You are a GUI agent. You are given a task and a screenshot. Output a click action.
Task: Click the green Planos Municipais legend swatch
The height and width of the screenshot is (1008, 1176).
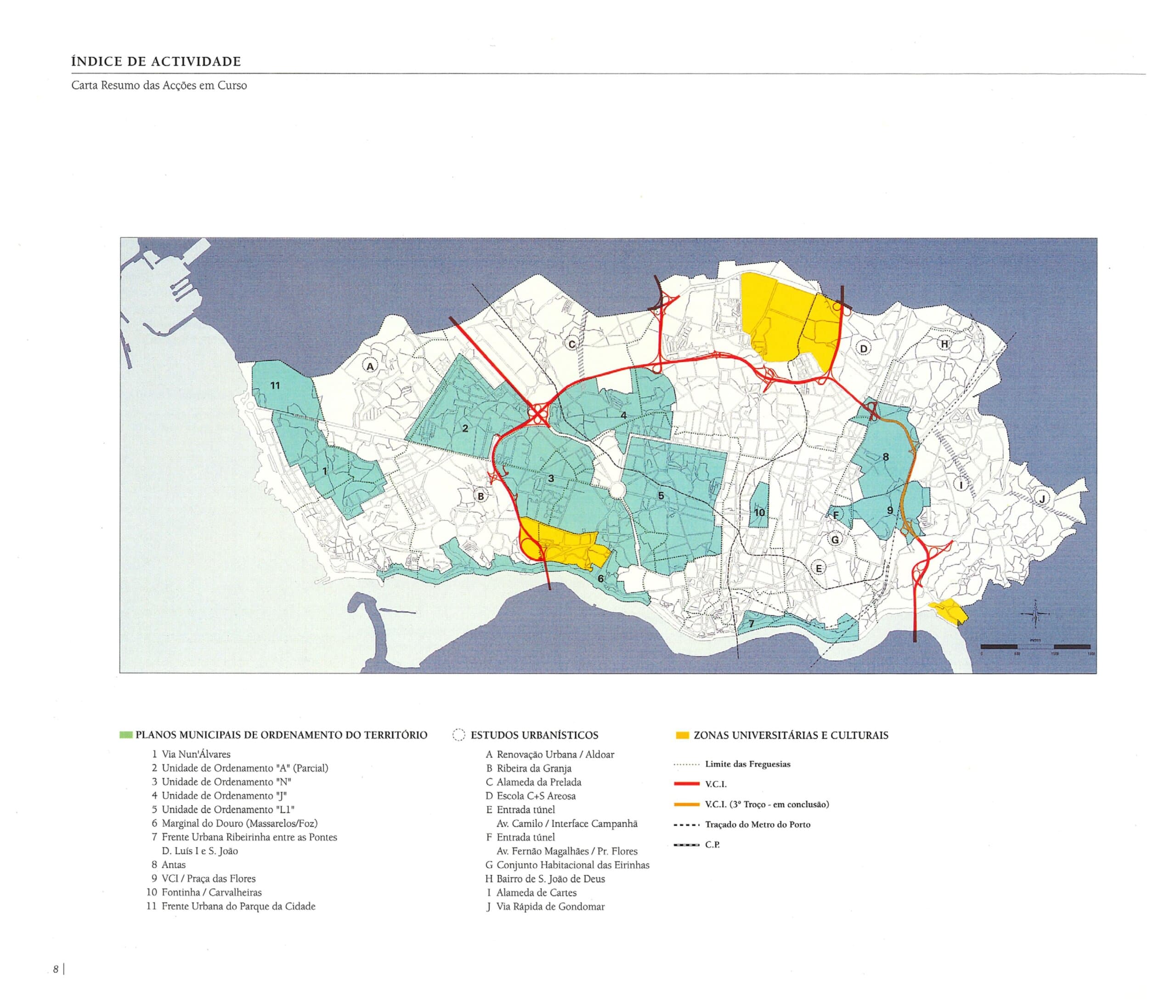(x=126, y=736)
